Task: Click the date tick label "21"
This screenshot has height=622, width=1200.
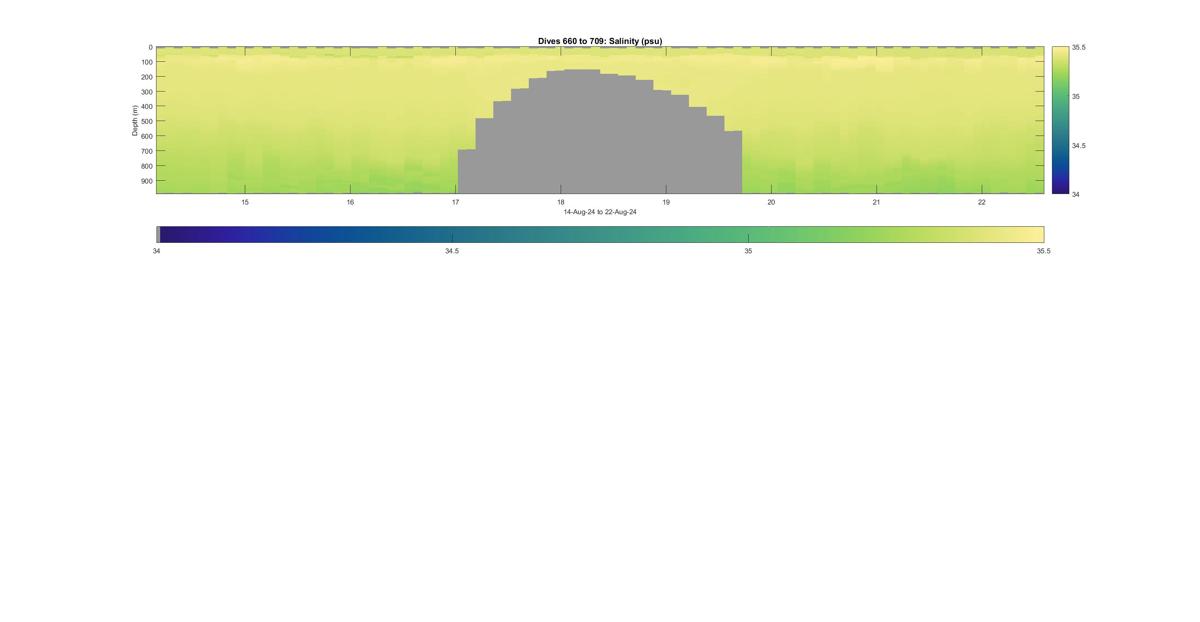Action: coord(876,202)
